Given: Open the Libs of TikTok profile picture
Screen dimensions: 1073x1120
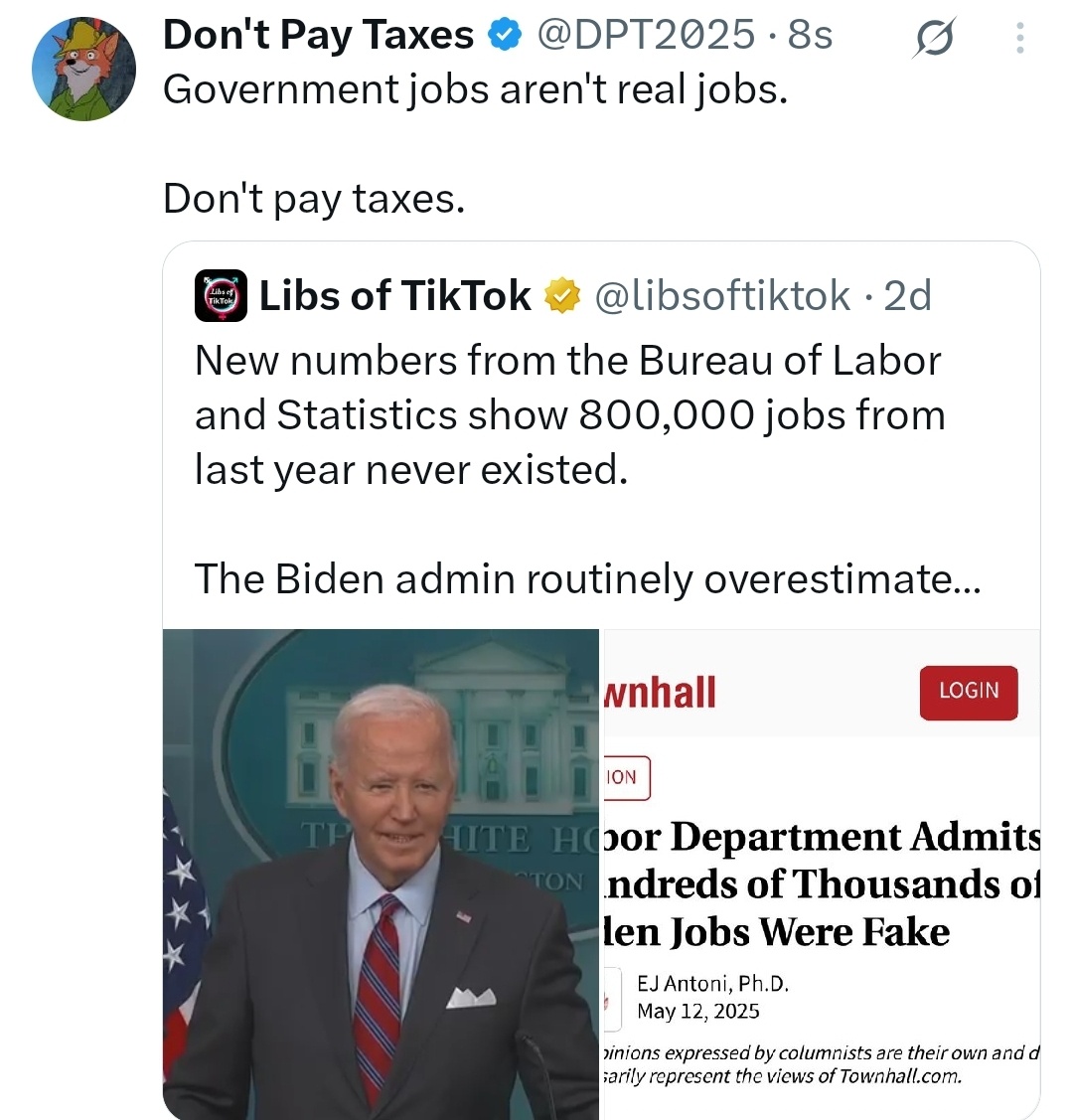Looking at the screenshot, I should pos(222,296).
